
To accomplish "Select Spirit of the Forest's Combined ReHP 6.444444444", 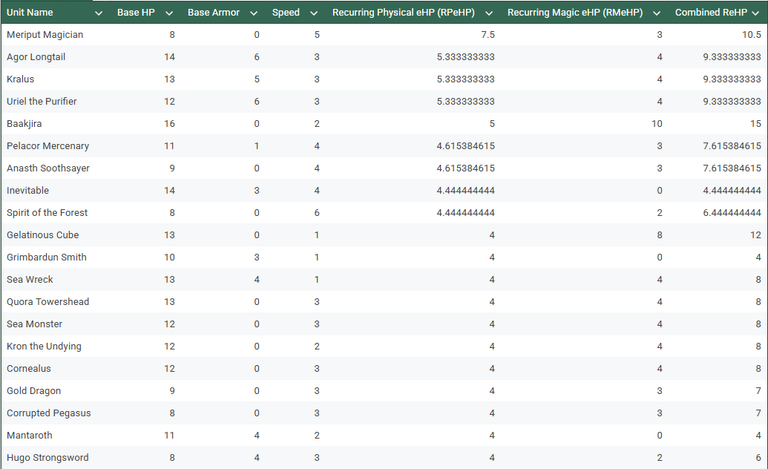I will (x=732, y=213).
